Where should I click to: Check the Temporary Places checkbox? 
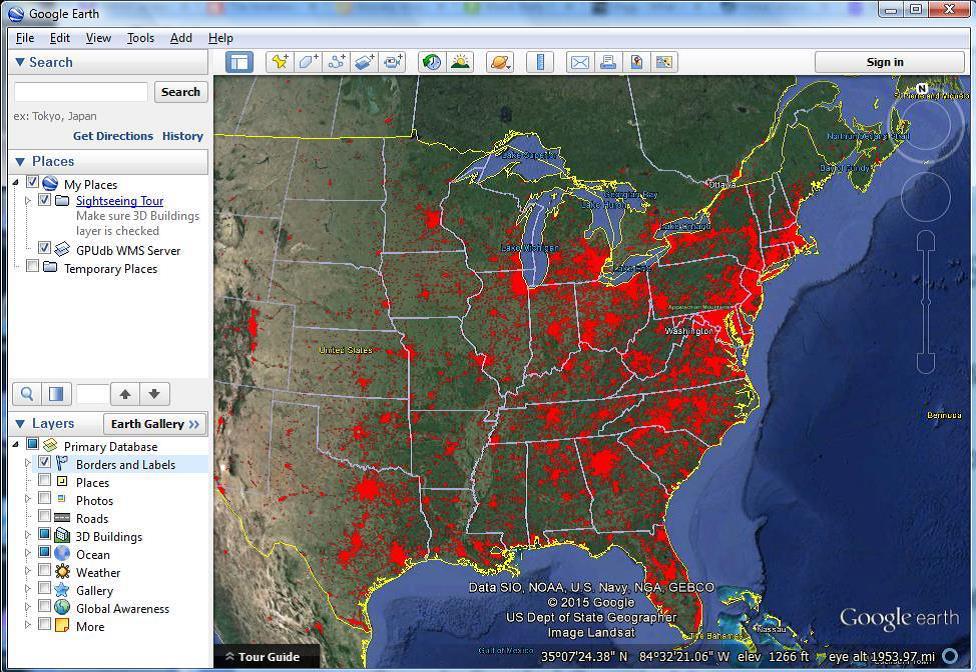tap(32, 266)
